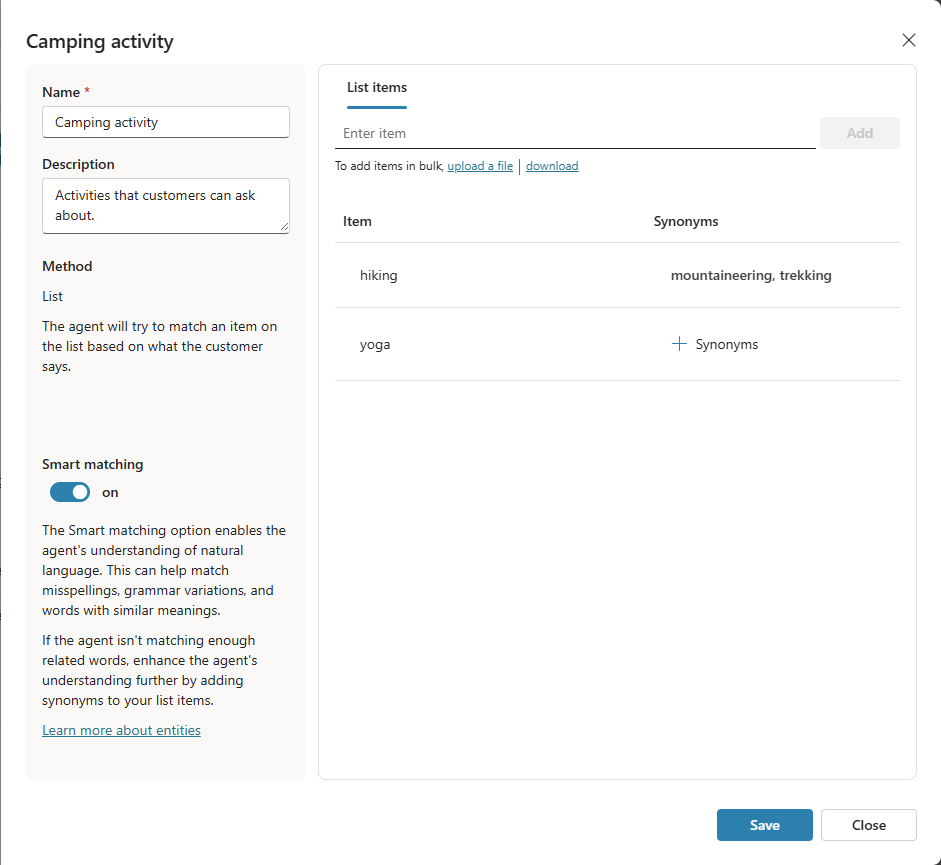
Task: Click the Item column header
Action: 357,221
